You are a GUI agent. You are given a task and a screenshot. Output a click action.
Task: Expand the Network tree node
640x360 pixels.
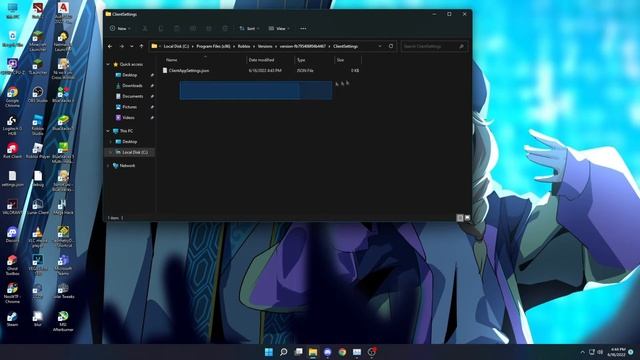tap(108, 166)
